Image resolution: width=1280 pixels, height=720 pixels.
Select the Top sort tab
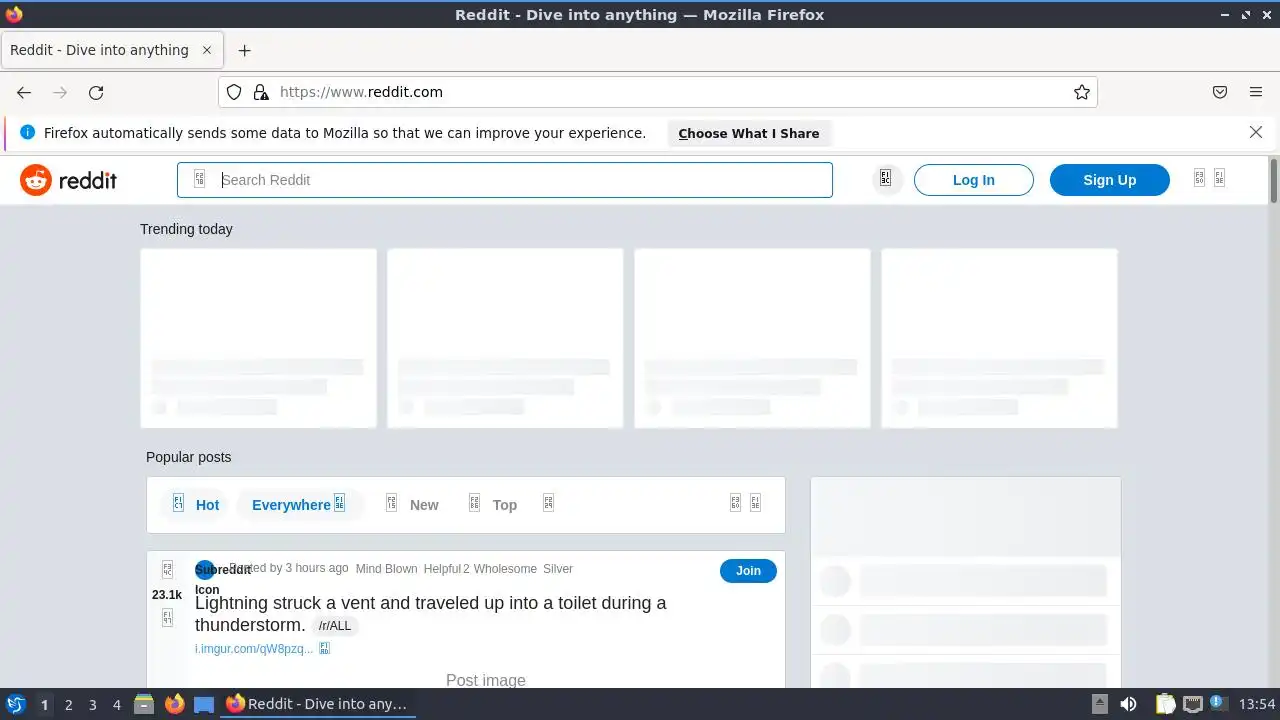coord(493,505)
